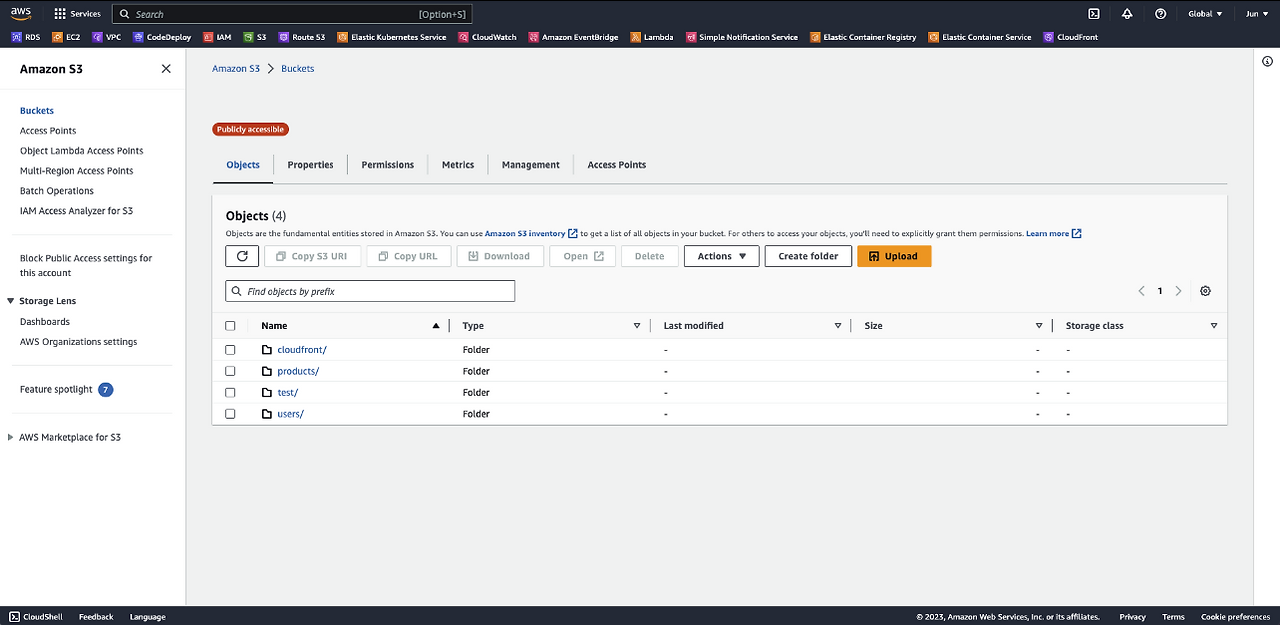Focus the Find objects by prefix field
Viewport: 1280px width, 625px height.
[x=370, y=291]
